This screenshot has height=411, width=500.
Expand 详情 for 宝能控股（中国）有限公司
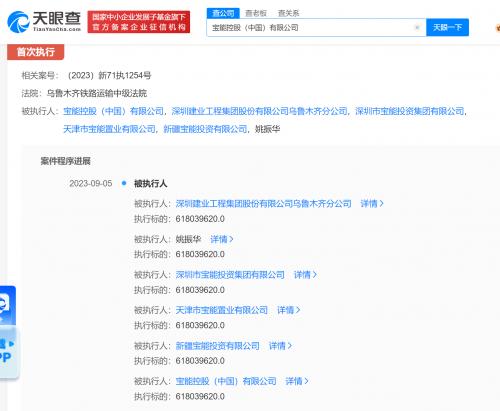(297, 381)
